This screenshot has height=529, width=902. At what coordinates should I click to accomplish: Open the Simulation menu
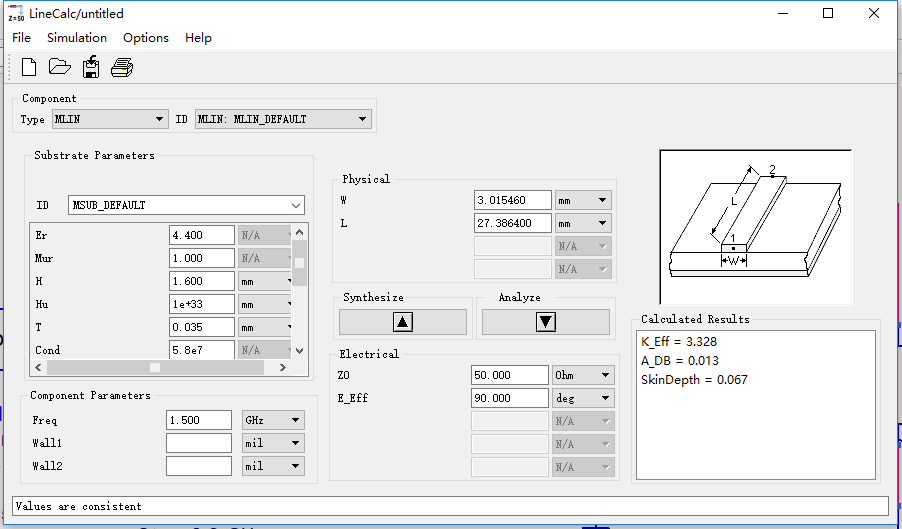point(77,38)
